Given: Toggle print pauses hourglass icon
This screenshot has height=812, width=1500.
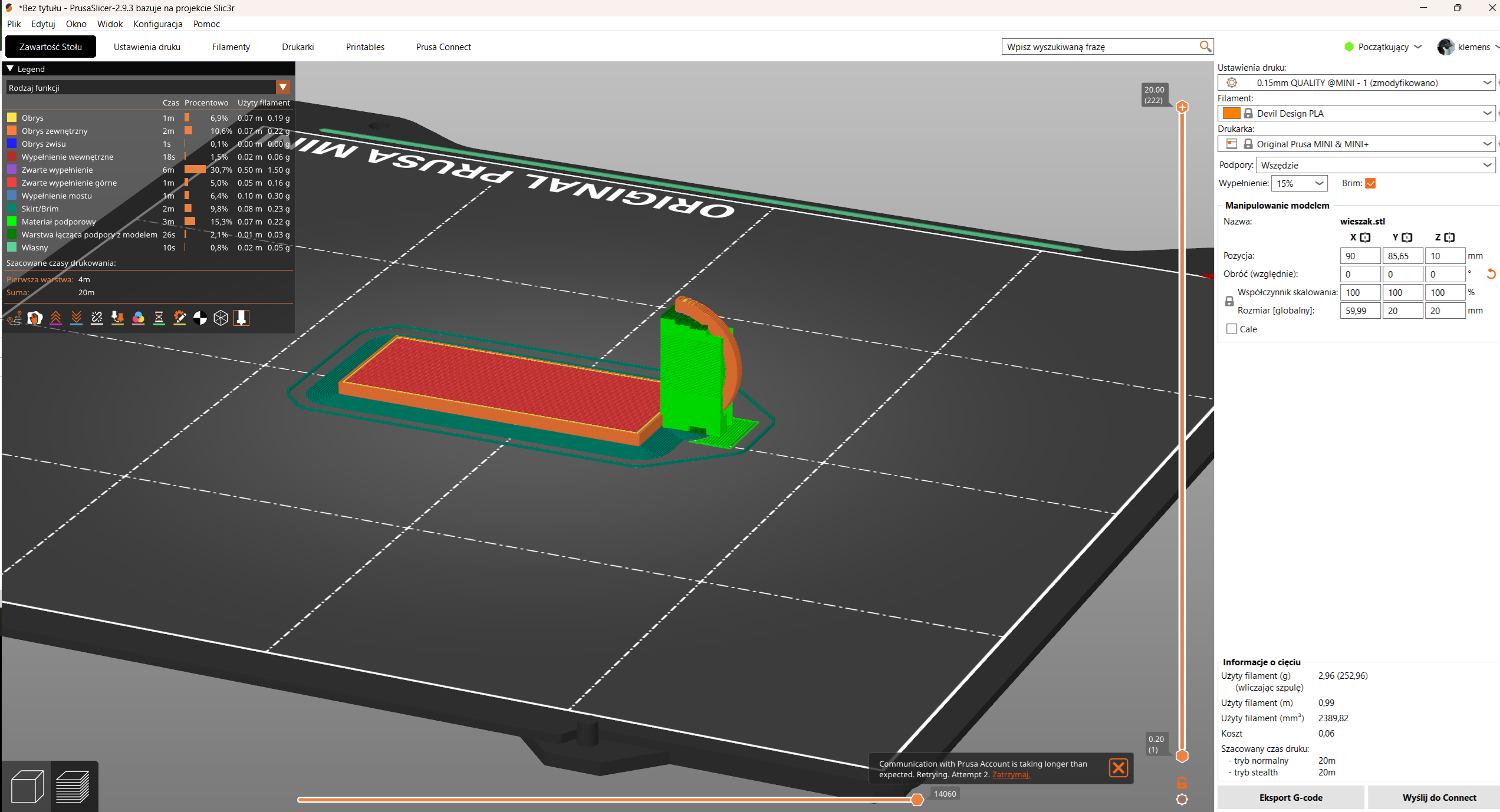Looking at the screenshot, I should (159, 318).
